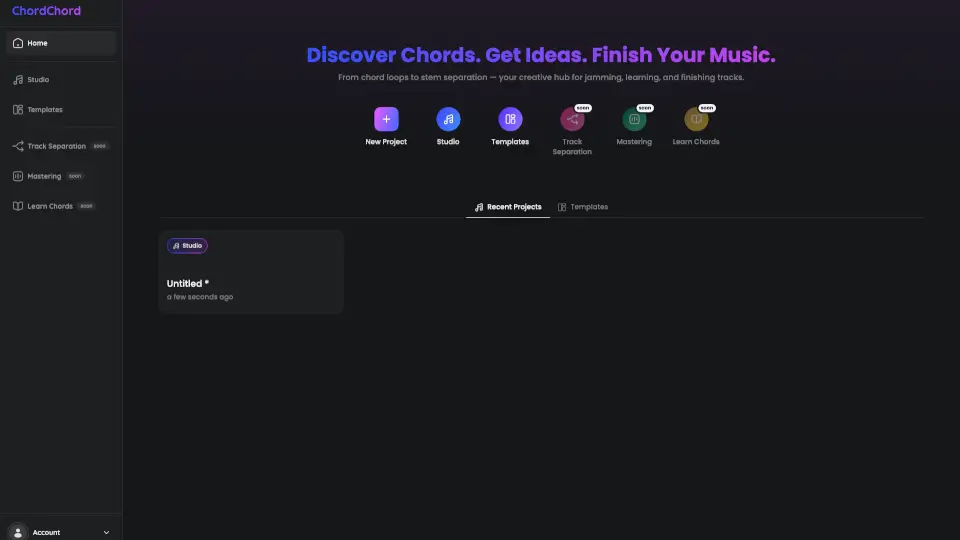Select the green Mastering icon

tap(634, 119)
